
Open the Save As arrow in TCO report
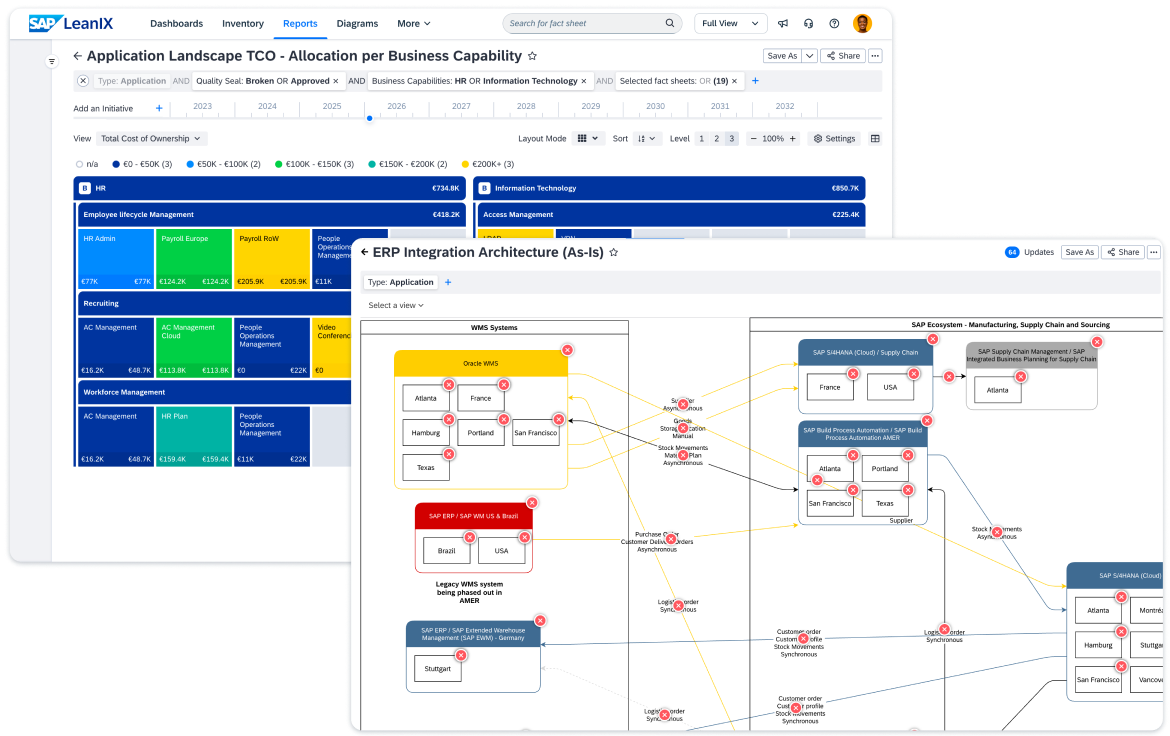810,56
